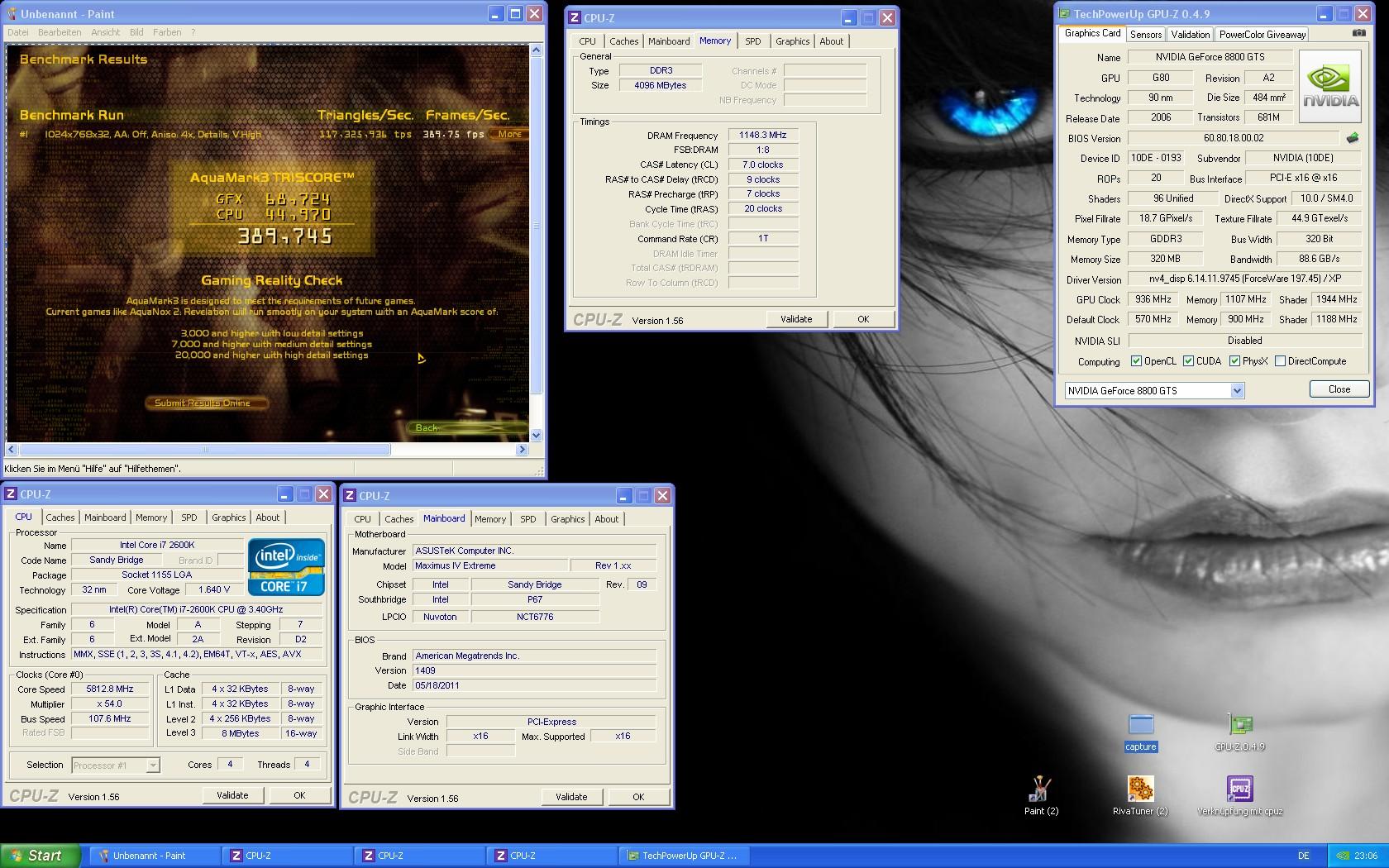Open the Graphics tab in the Mainboard CPU-Z window
Screen dimensions: 1389x868
click(x=568, y=519)
